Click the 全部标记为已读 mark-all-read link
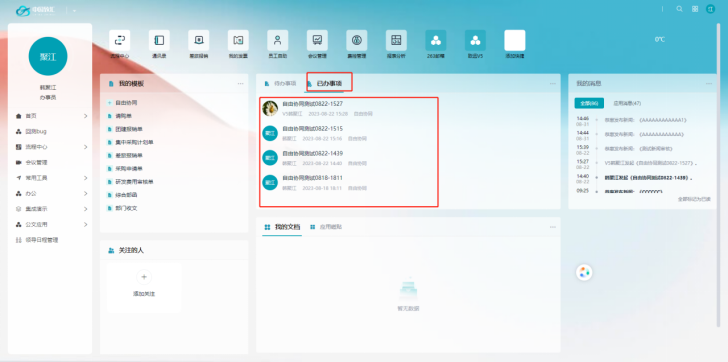This screenshot has height=362, width=728. coord(694,199)
